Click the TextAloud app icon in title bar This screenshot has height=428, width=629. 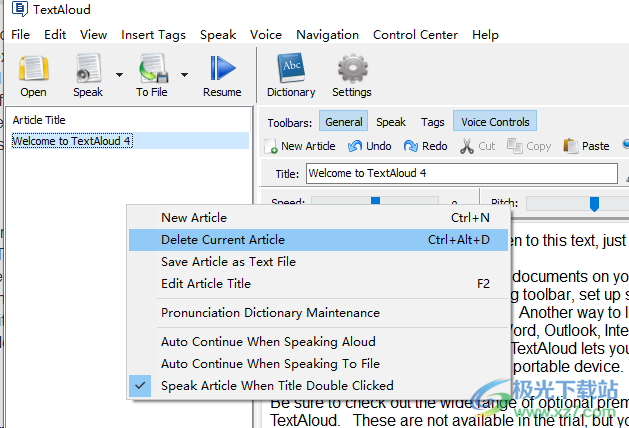click(20, 9)
